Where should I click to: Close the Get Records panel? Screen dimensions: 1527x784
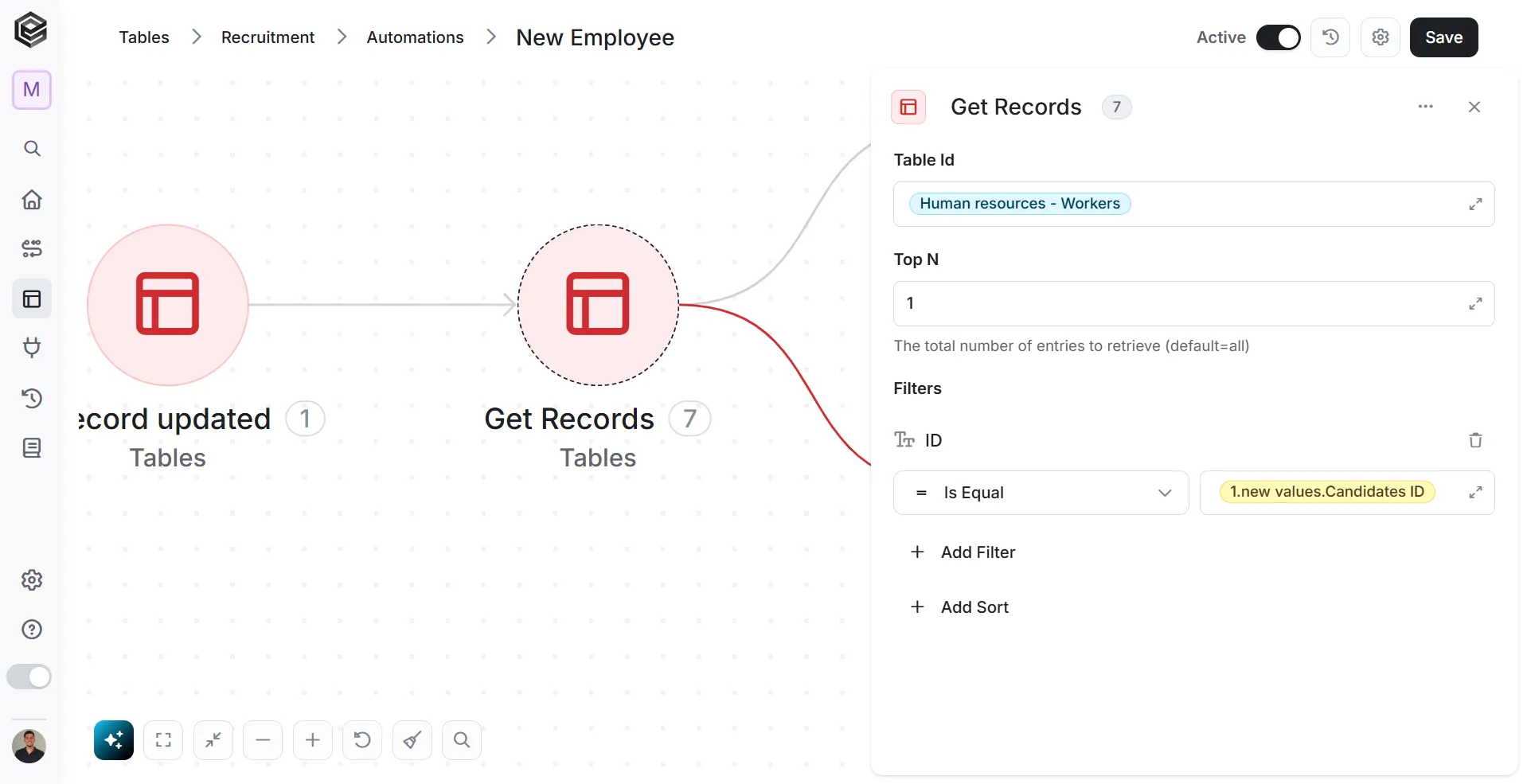(1474, 107)
